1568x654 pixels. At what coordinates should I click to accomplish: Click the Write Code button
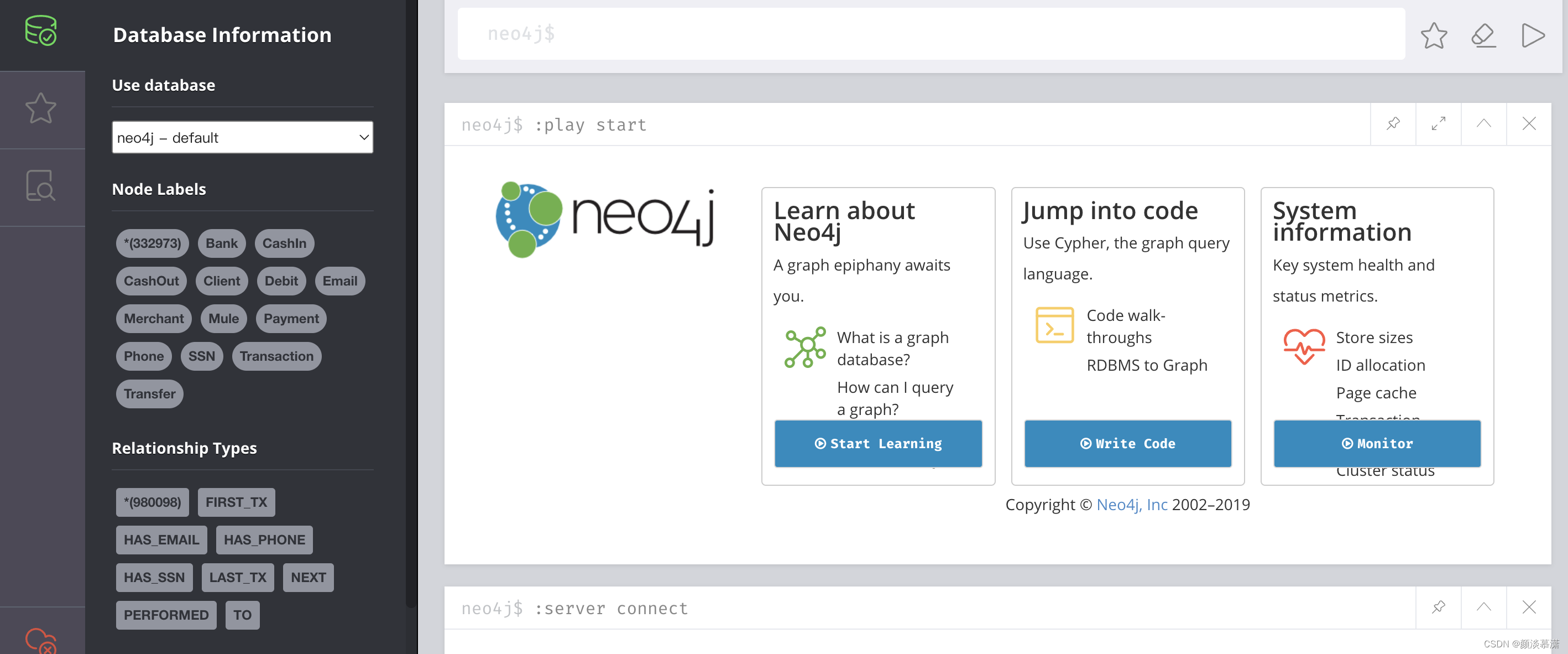(x=1127, y=443)
